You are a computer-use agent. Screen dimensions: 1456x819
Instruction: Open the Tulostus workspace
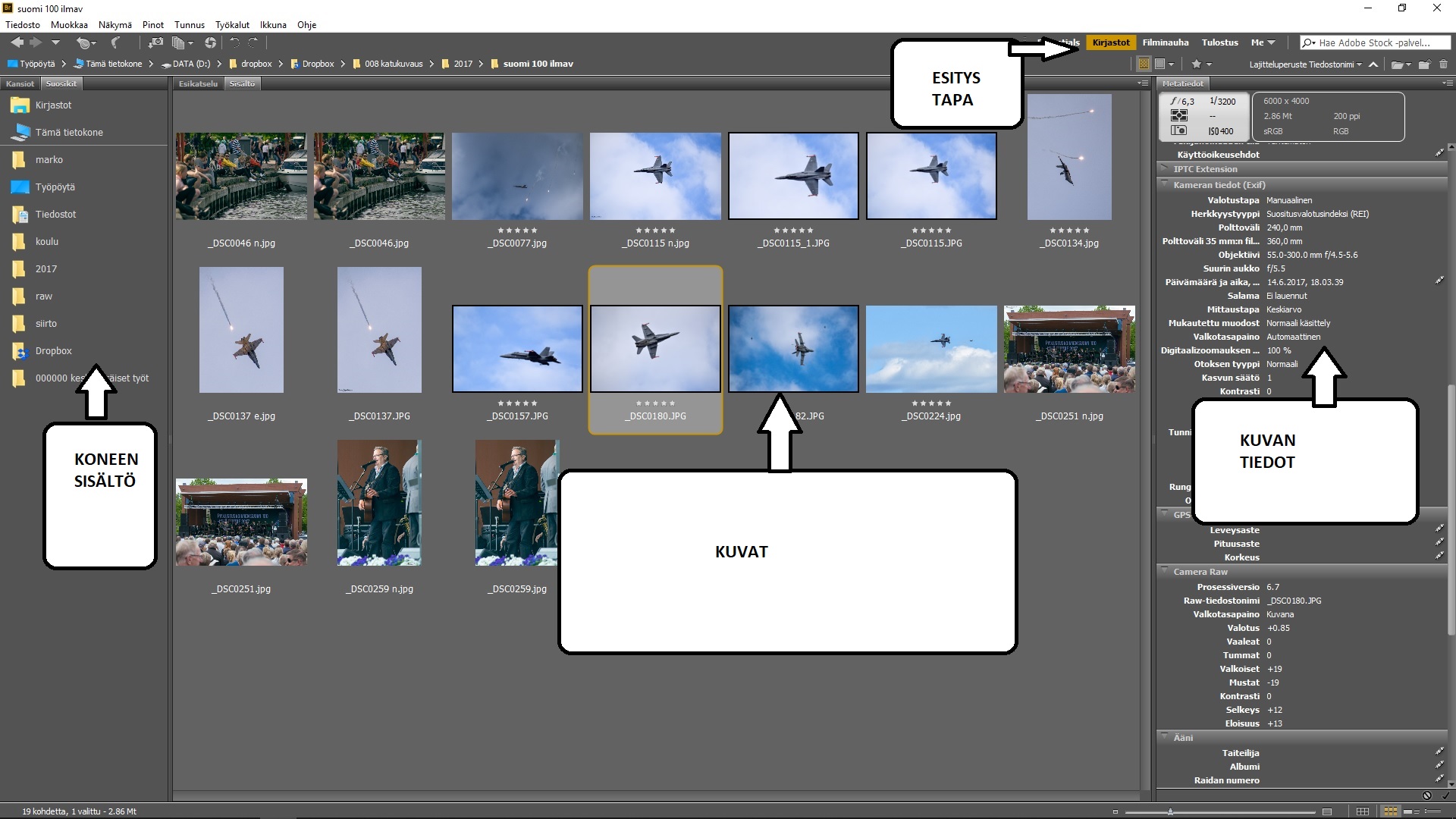(x=1219, y=42)
